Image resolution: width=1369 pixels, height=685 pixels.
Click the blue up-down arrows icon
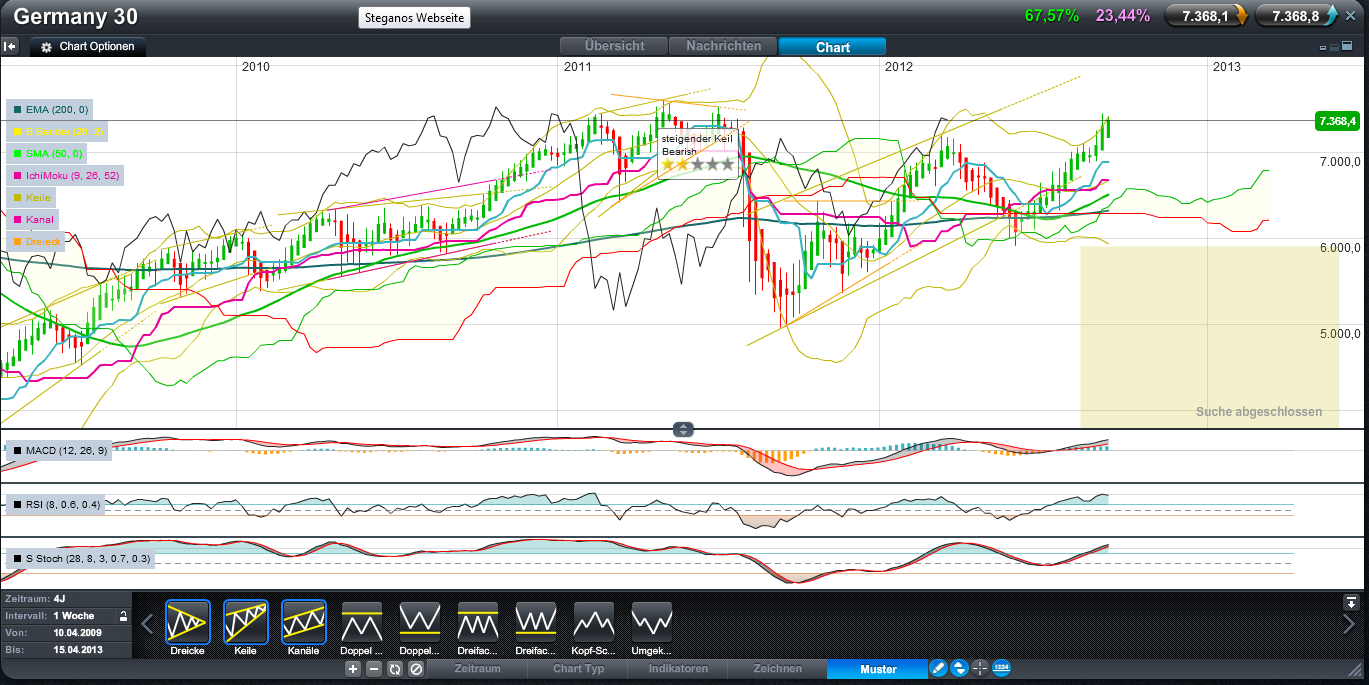pos(959,669)
